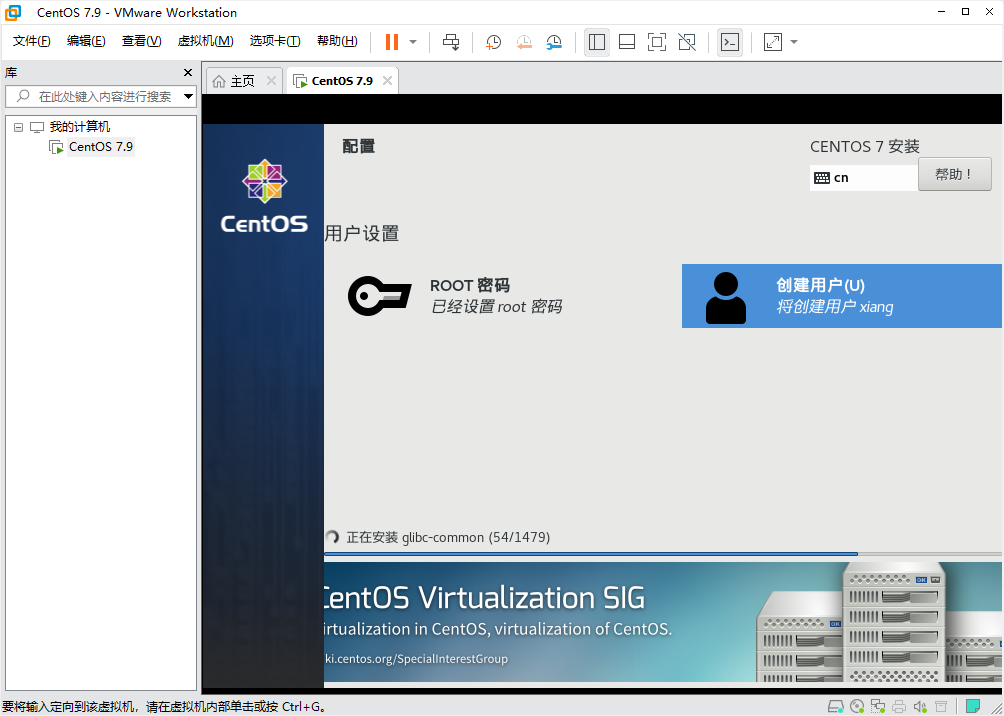Click the hard disk status icon

835,706
